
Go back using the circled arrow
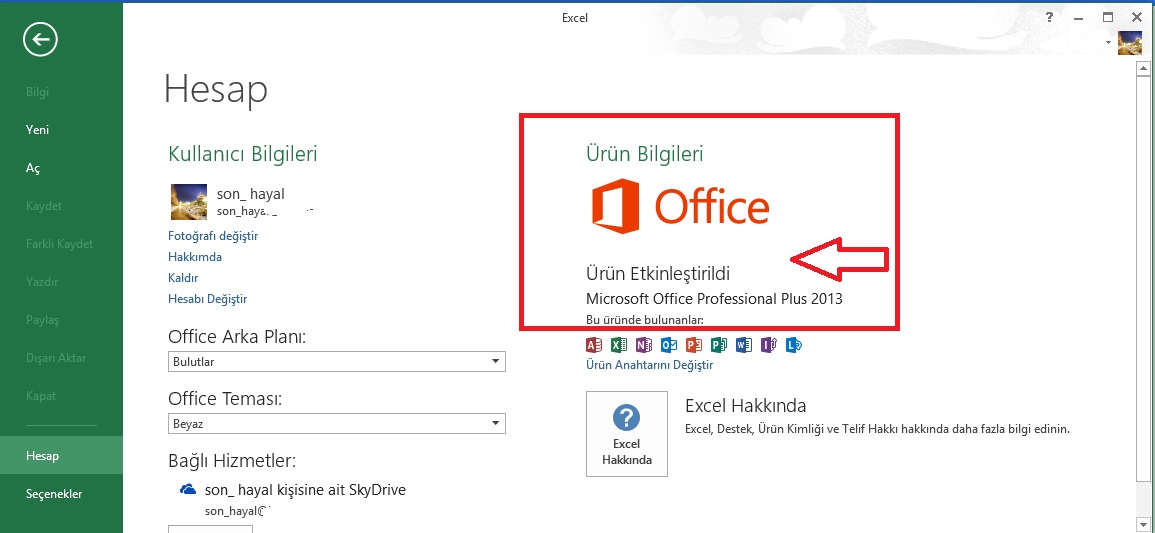[41, 40]
